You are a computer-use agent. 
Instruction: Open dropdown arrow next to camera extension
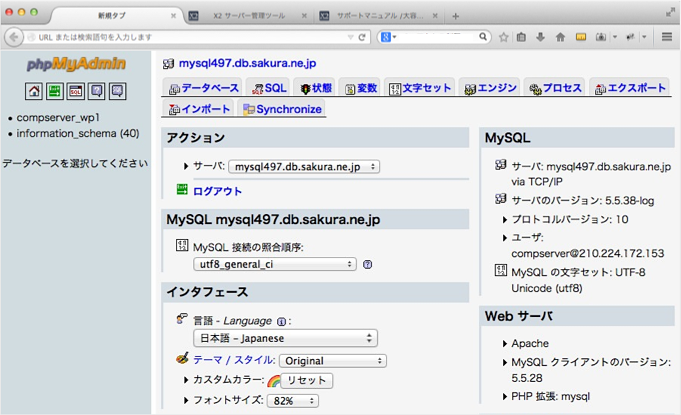pyautogui.click(x=615, y=37)
